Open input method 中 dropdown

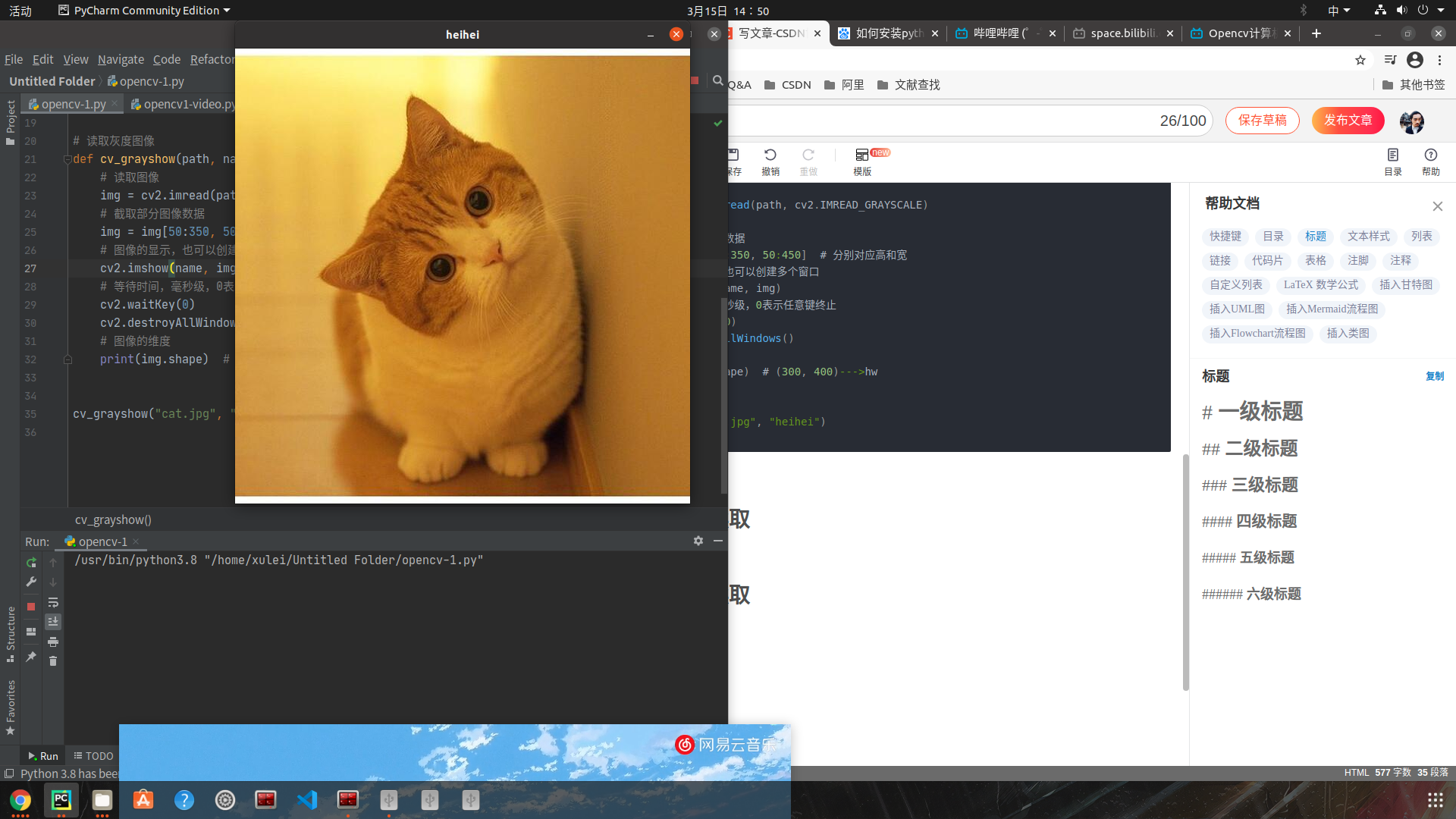coord(1339,11)
